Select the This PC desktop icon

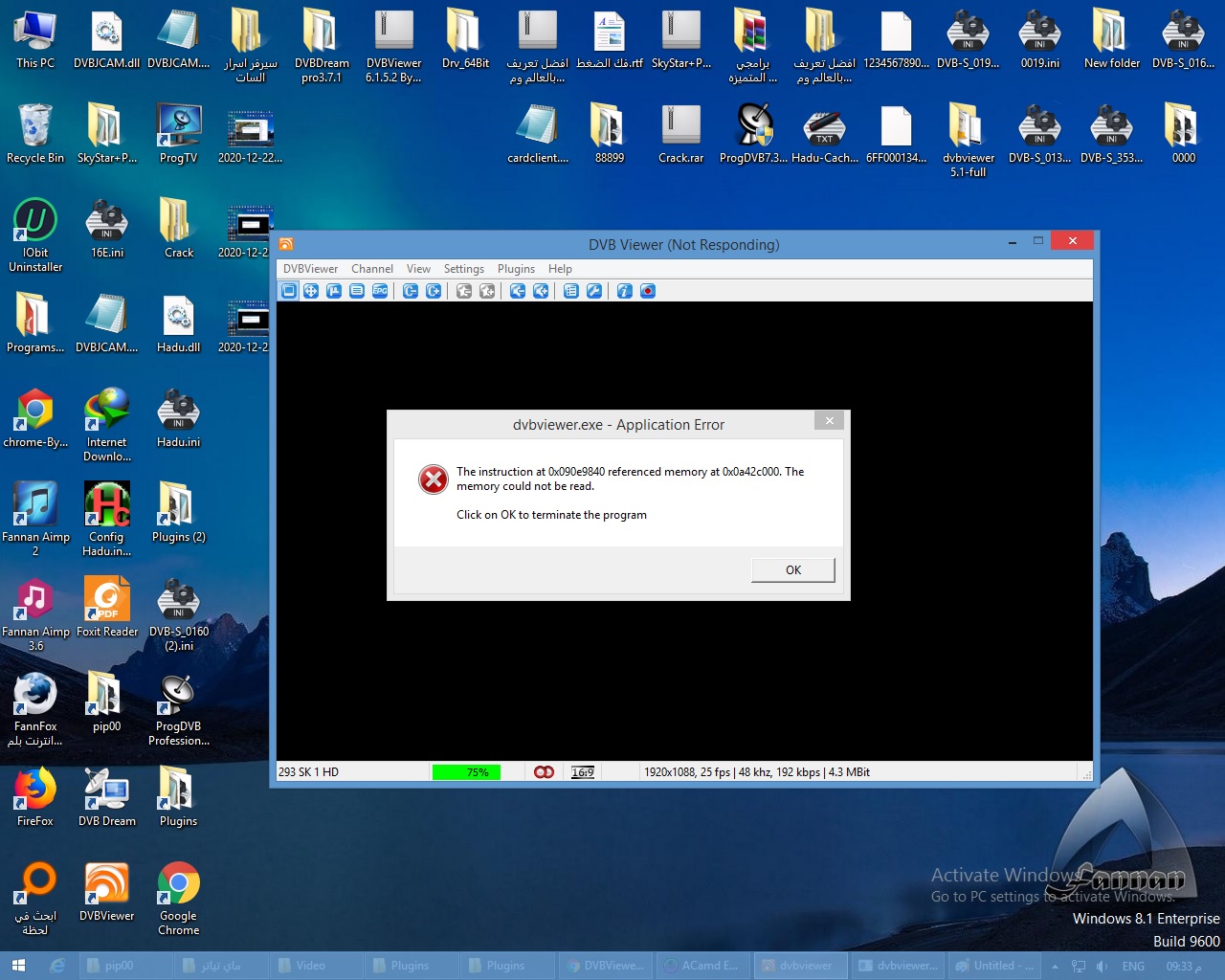coord(35,39)
